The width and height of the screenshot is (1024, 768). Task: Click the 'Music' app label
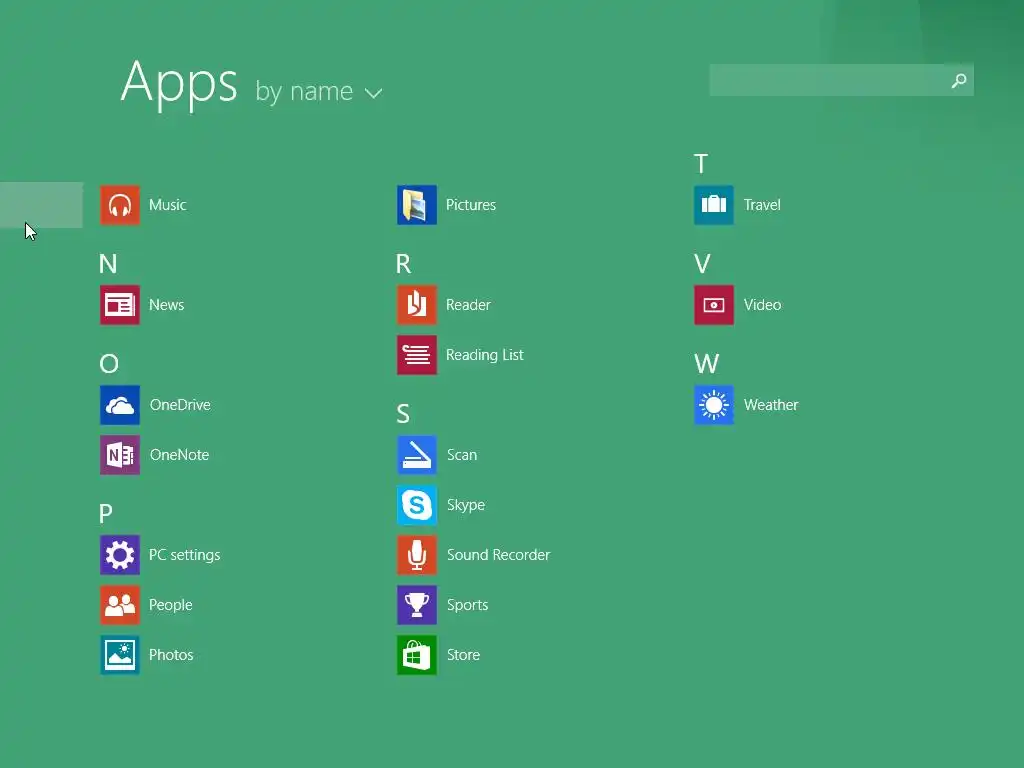[168, 205]
